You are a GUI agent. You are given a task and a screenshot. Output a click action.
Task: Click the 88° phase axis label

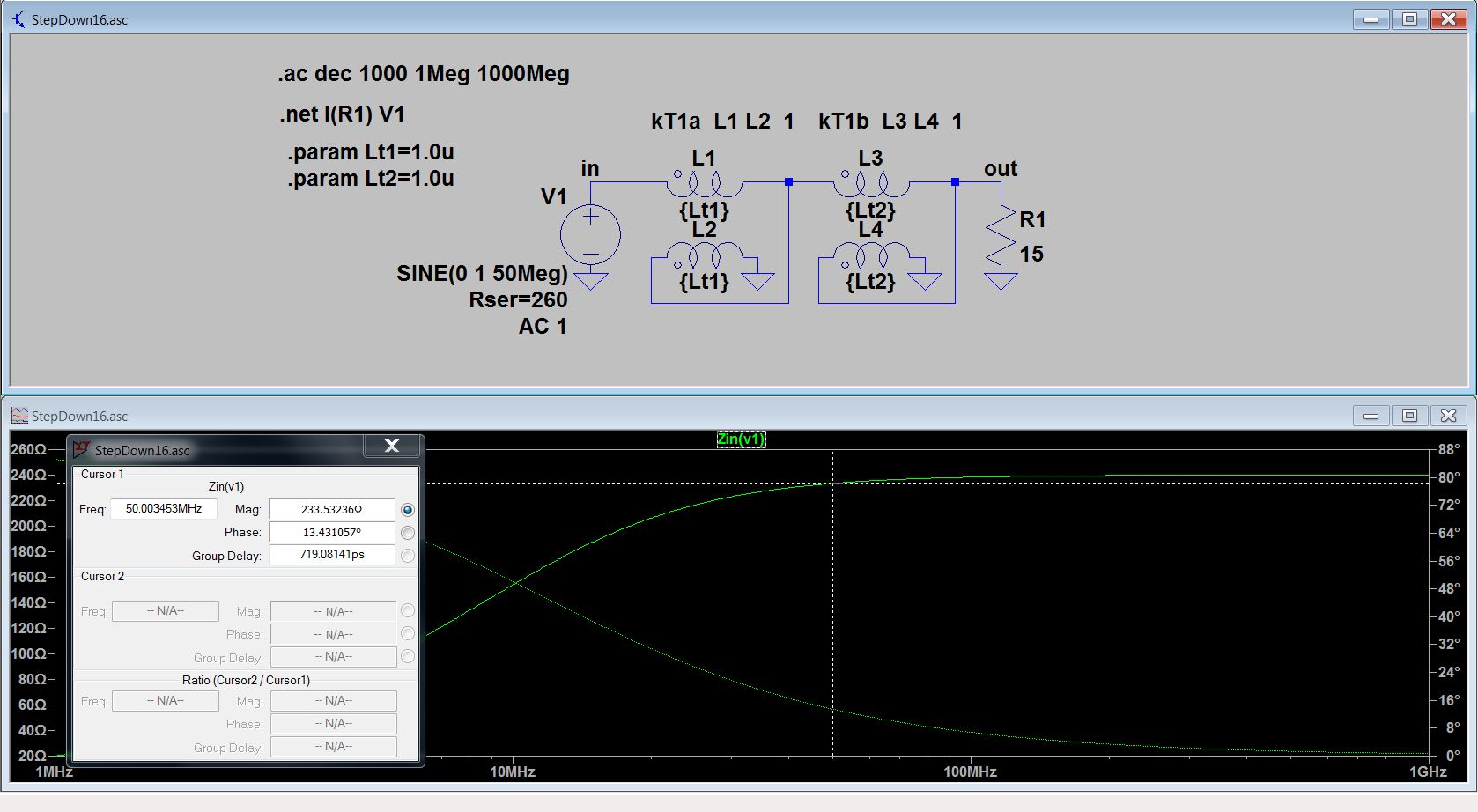[1449, 450]
